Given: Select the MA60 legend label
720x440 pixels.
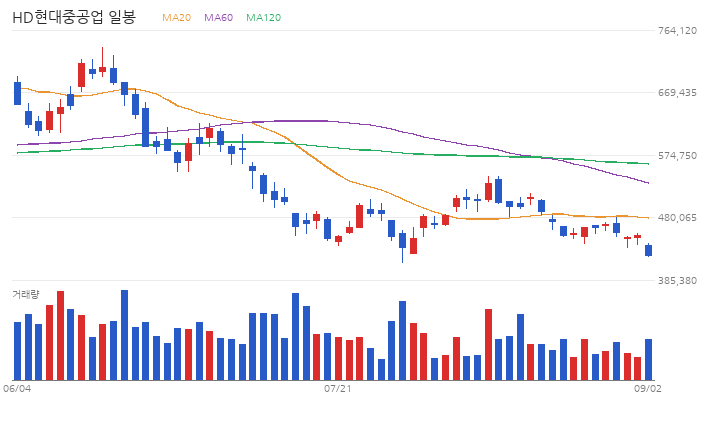Looking at the screenshot, I should point(219,17).
